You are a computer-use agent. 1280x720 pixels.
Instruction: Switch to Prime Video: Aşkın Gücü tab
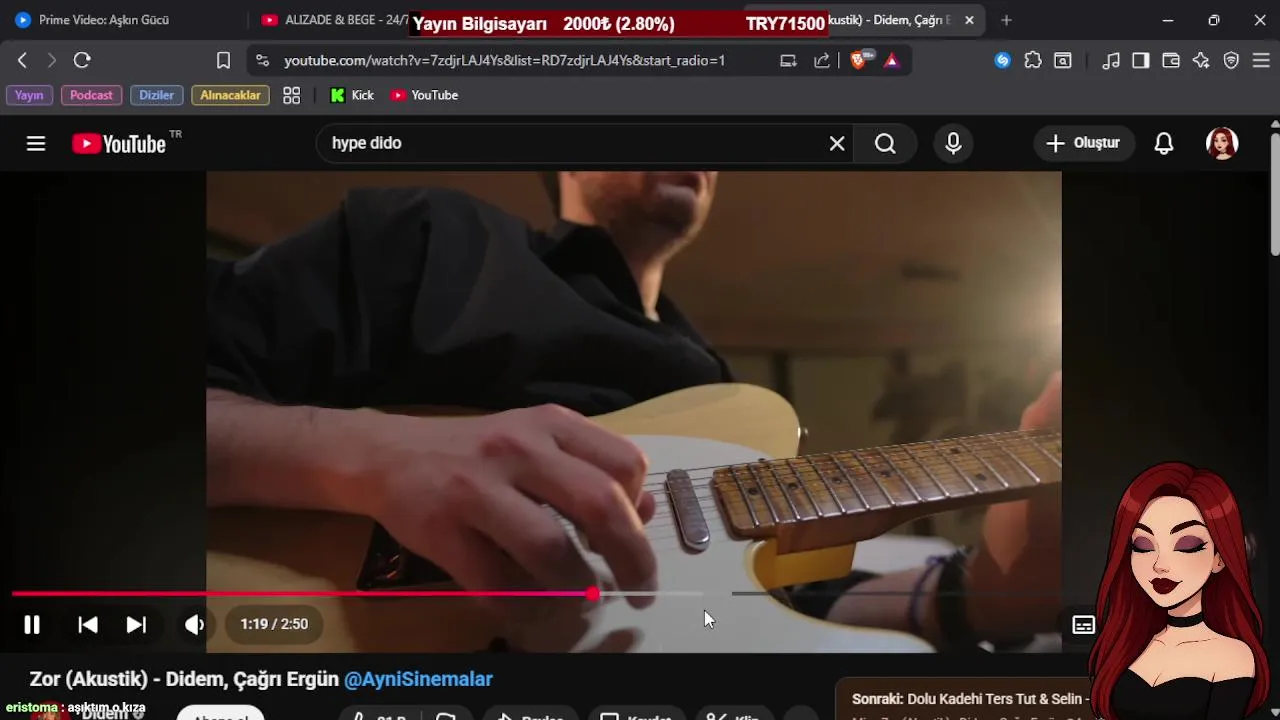click(x=122, y=20)
